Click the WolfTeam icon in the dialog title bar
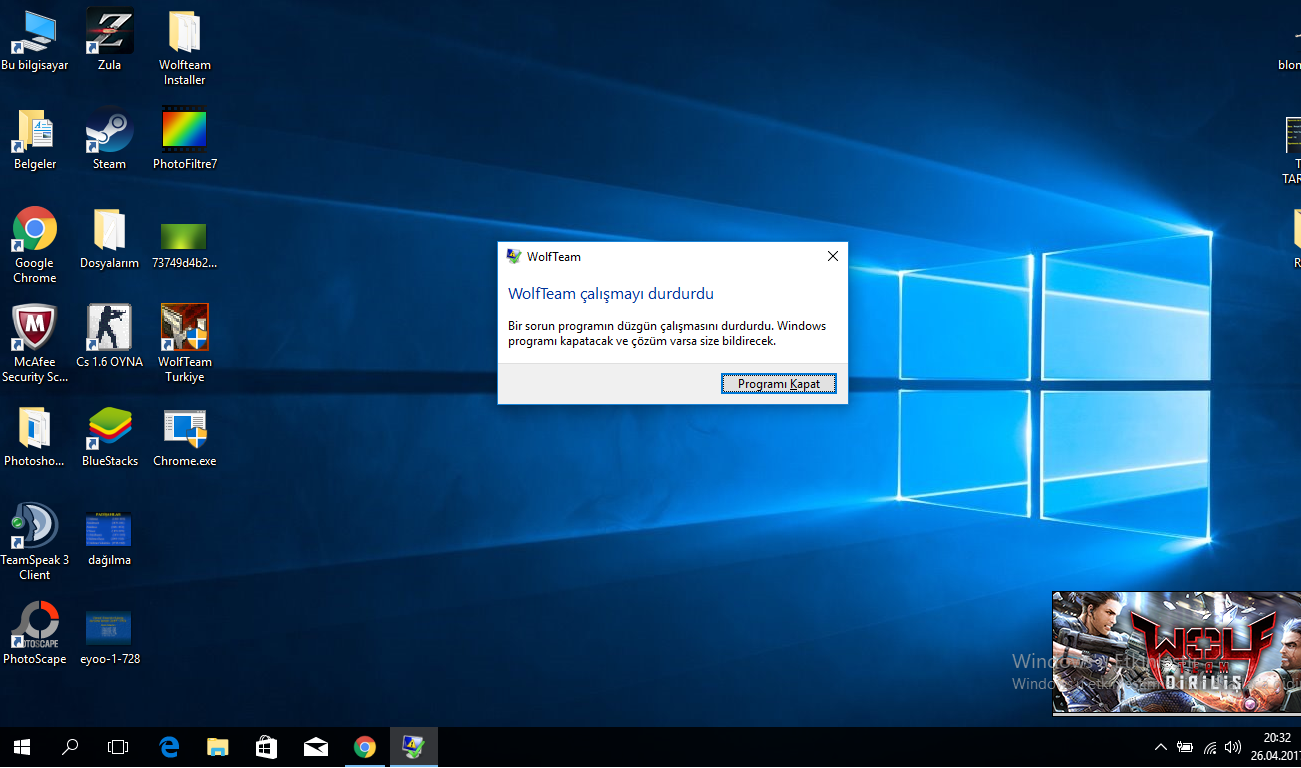The width and height of the screenshot is (1301, 768). (x=514, y=257)
